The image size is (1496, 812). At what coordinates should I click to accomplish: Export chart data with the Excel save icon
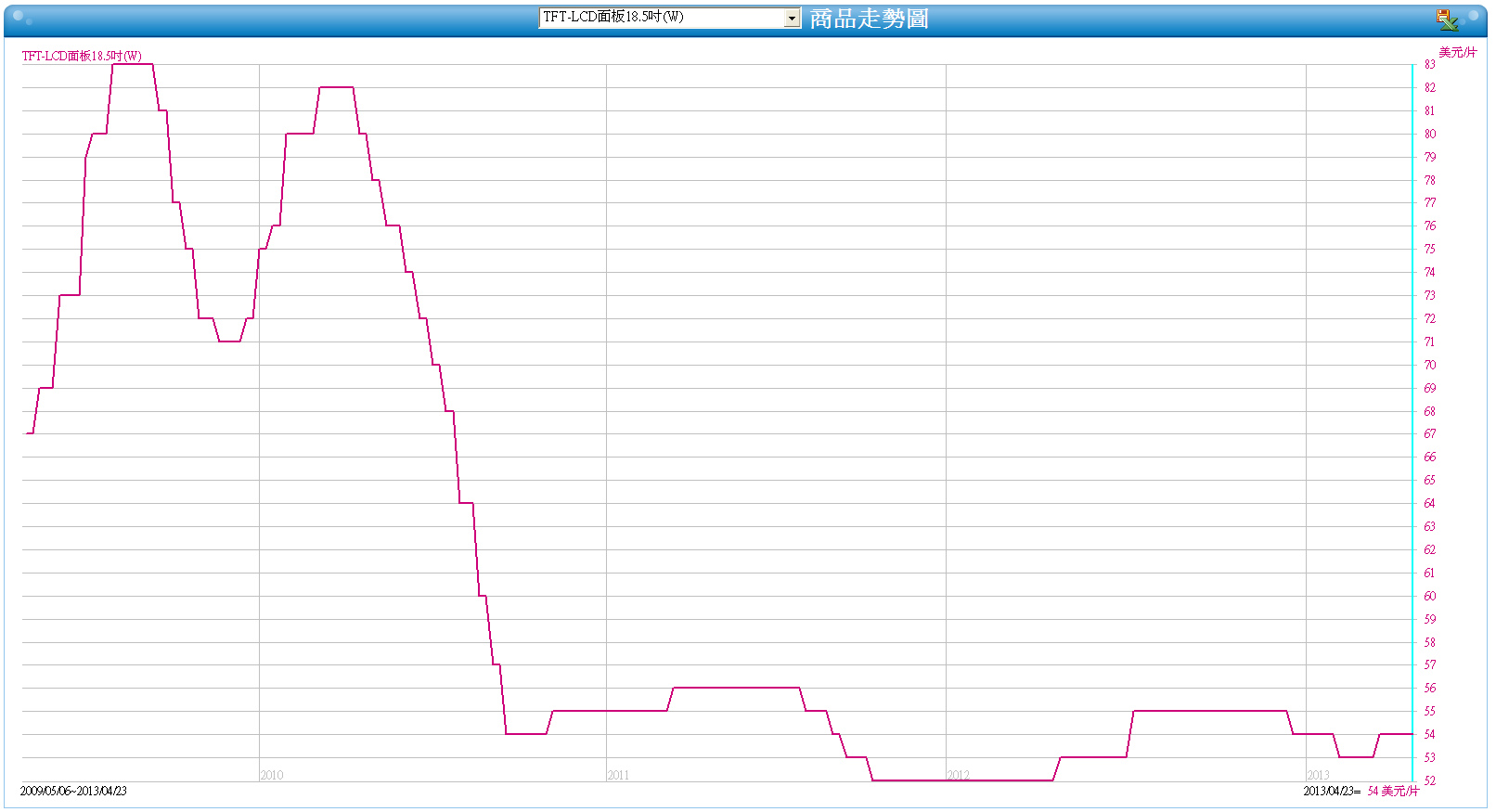click(1446, 19)
